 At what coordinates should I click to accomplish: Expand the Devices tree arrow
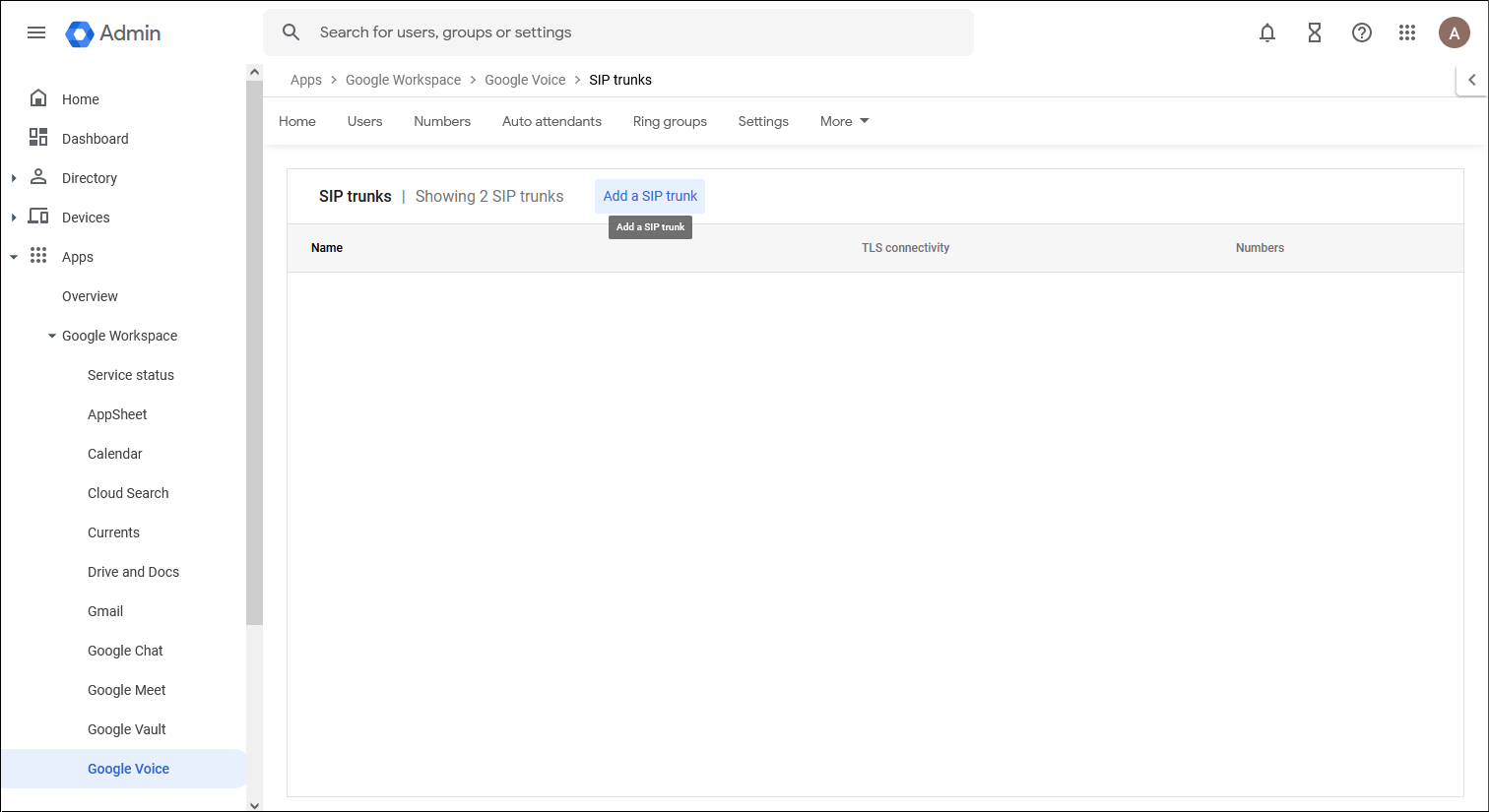pos(14,218)
